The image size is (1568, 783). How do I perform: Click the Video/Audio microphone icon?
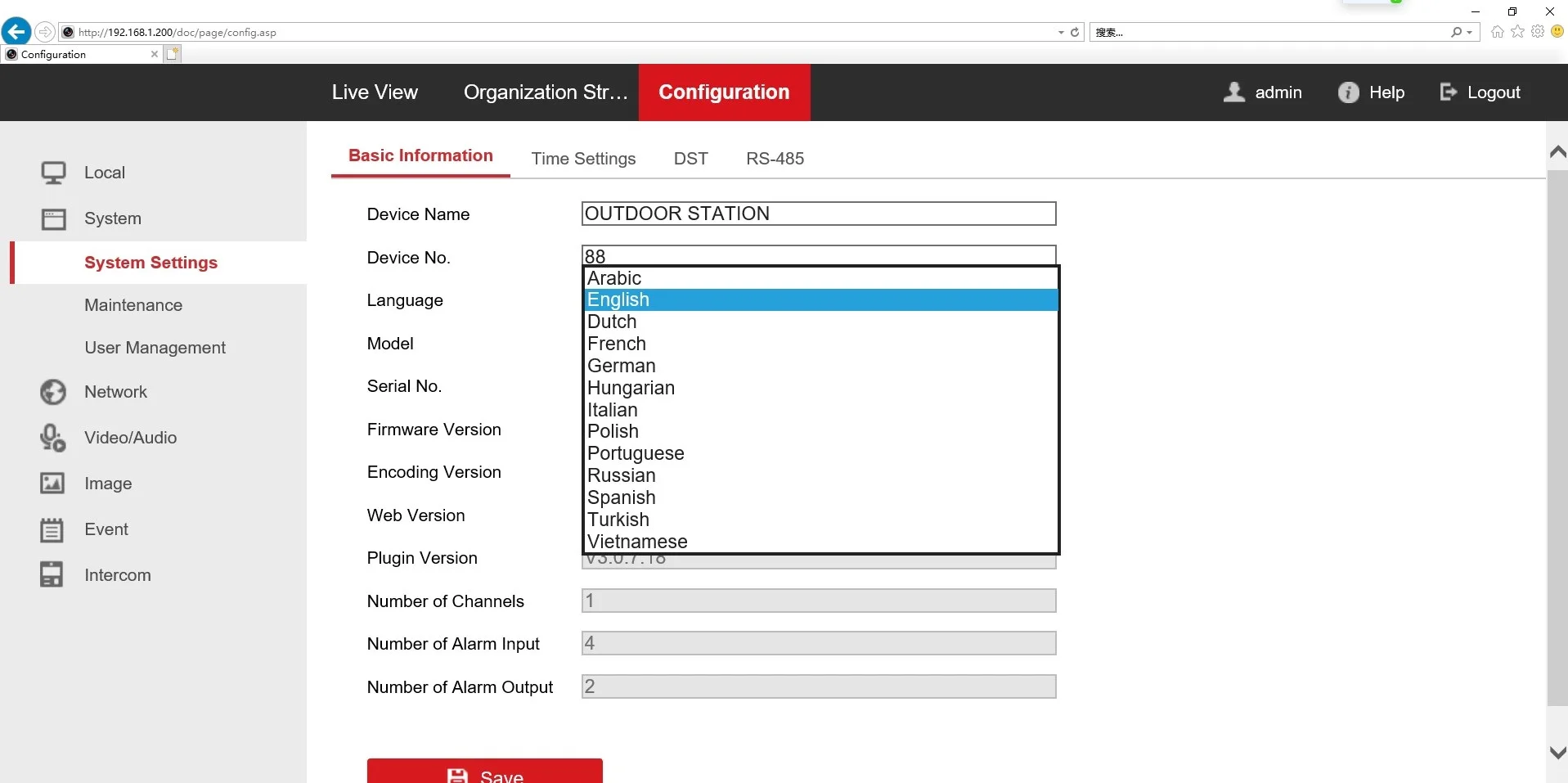[53, 438]
